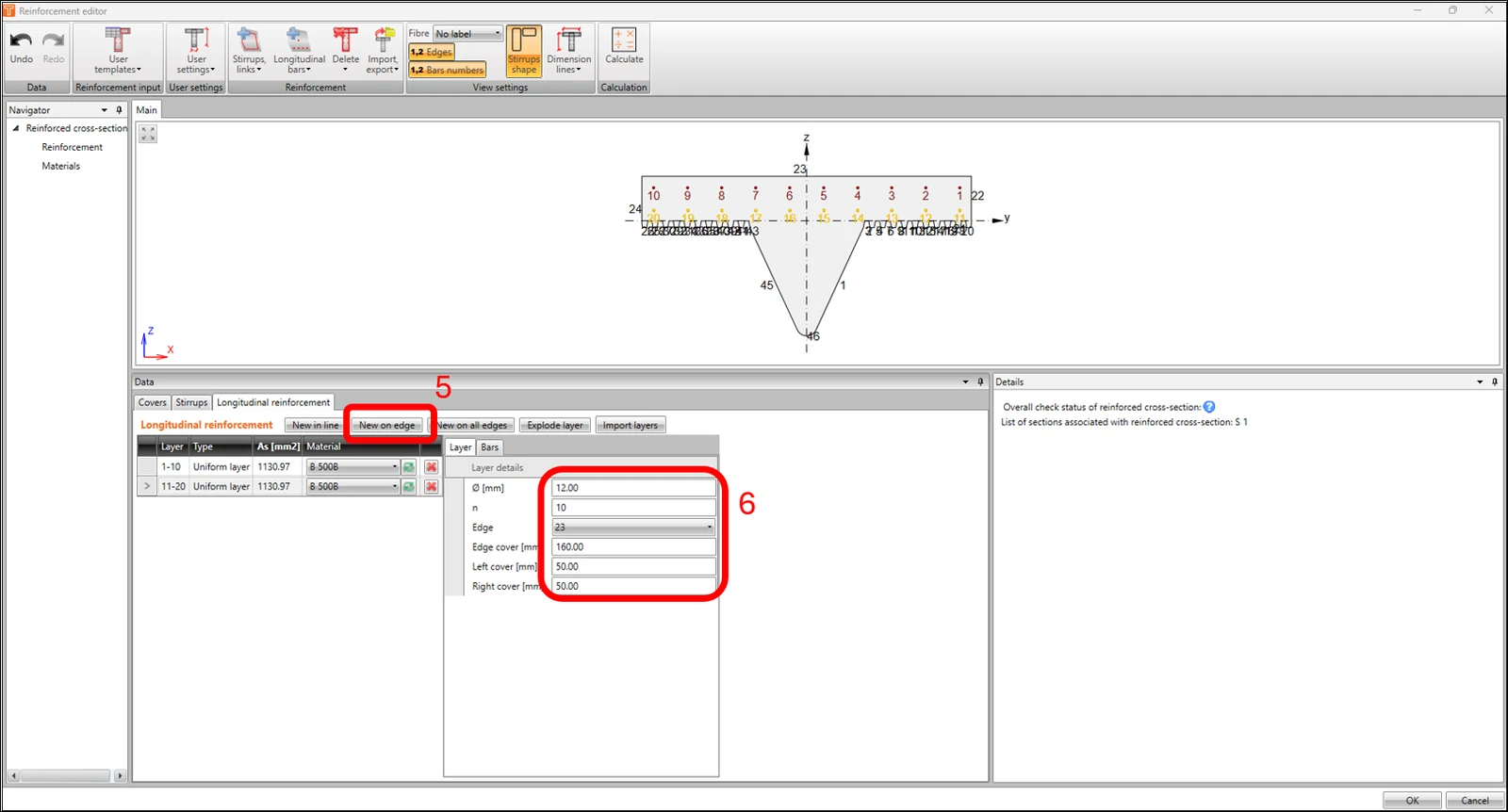This screenshot has height=812, width=1508.
Task: Click the New on edge button
Action: [386, 425]
